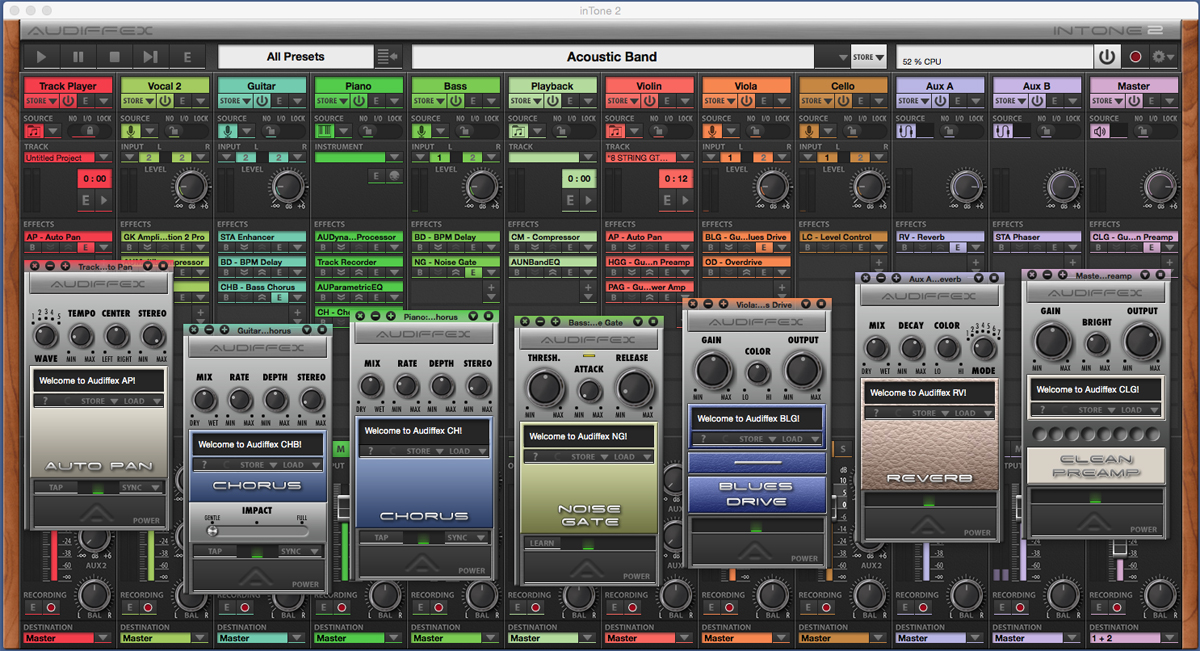Toggle the Vocal 2 channel power
Image resolution: width=1200 pixels, height=651 pixels.
click(166, 101)
